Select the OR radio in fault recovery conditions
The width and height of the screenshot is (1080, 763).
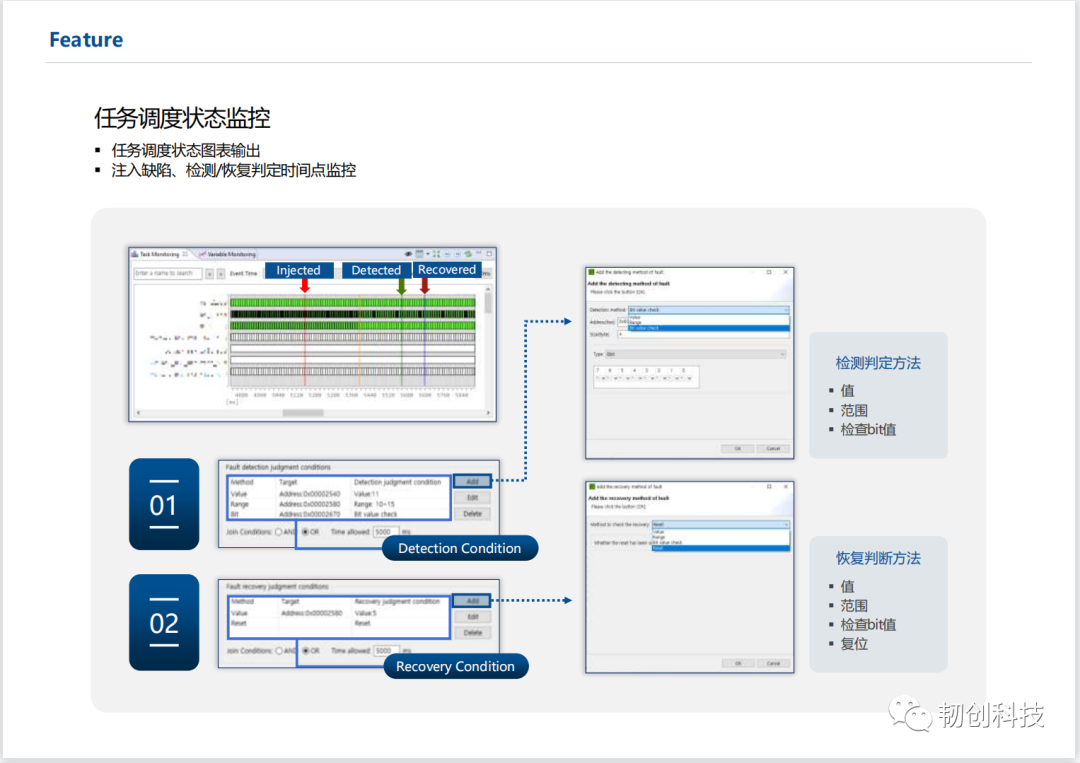(x=306, y=650)
